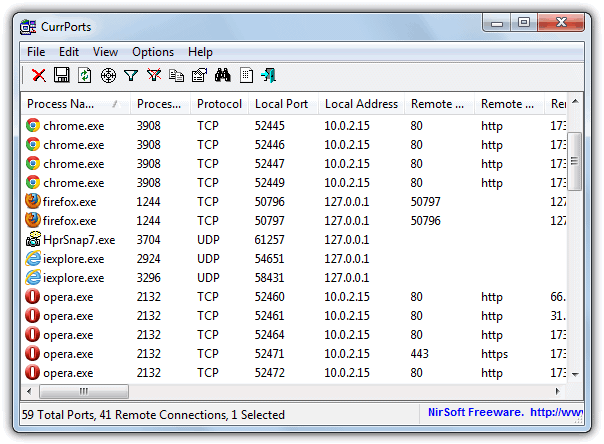Click the CurrPorts title bar app icon
The width and height of the screenshot is (604, 444).
click(x=28, y=27)
